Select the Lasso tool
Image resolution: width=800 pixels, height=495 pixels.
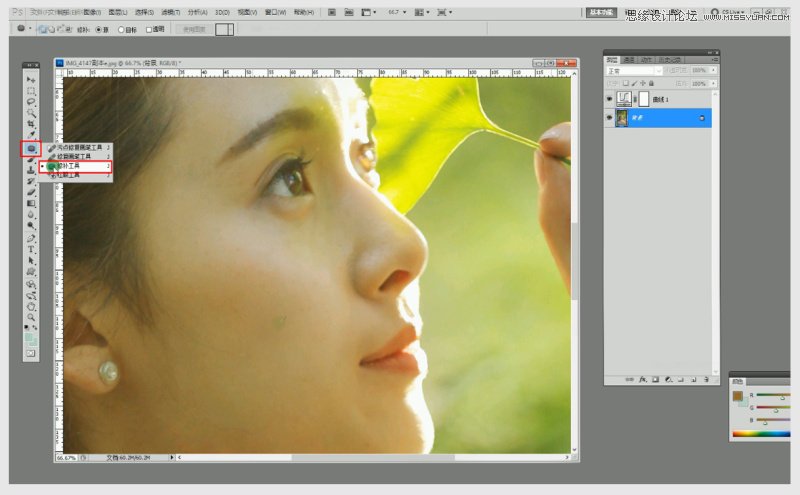point(31,101)
